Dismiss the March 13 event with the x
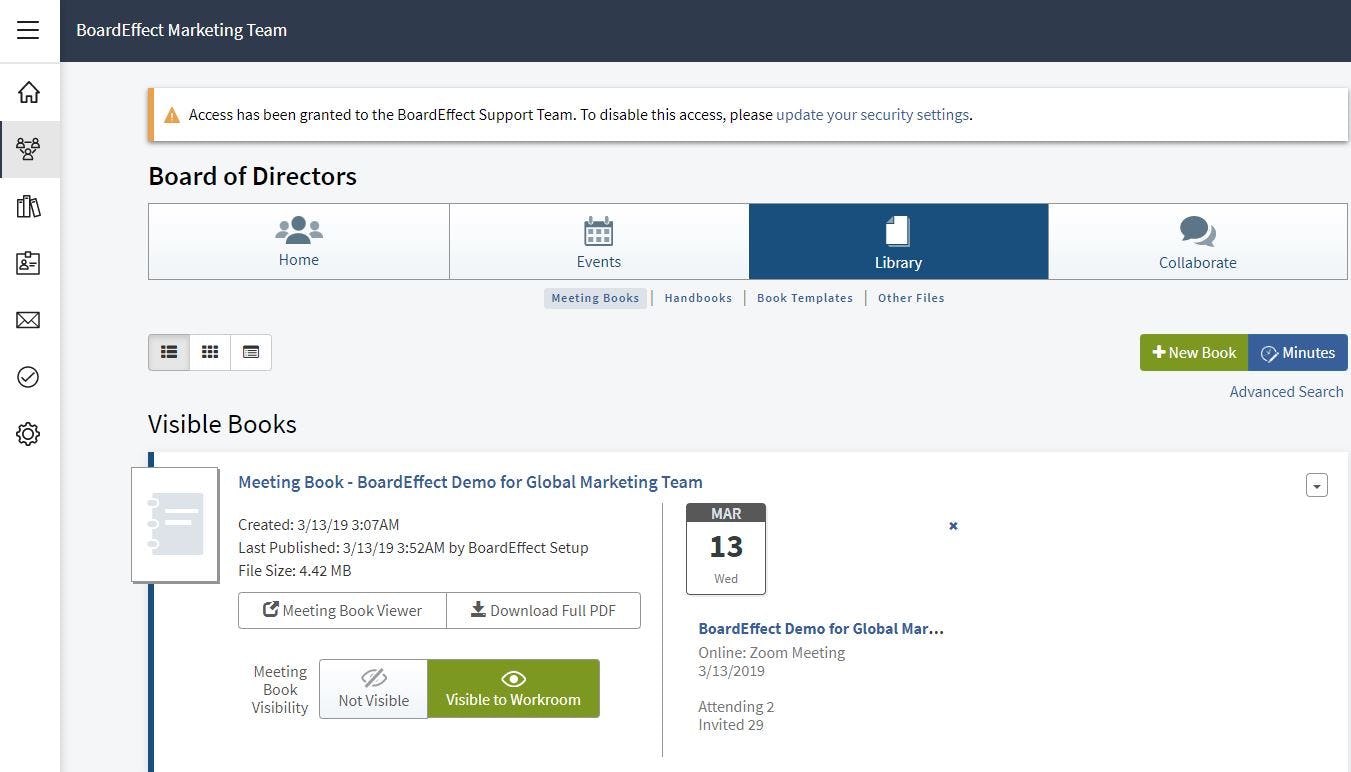 coord(952,525)
